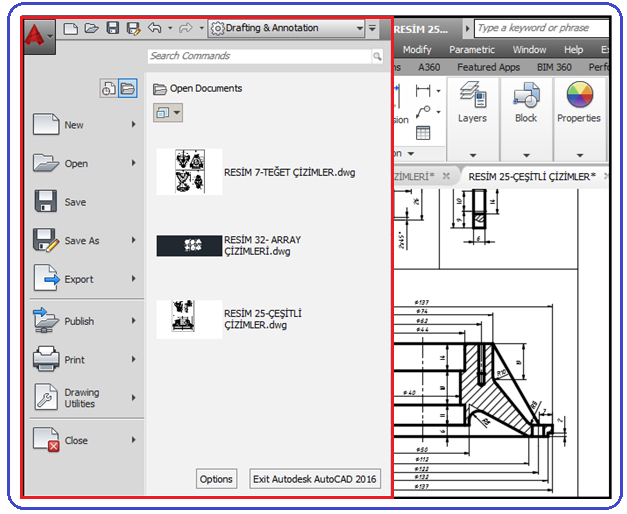The width and height of the screenshot is (627, 514).
Task: Show Recent Documents list icon
Action: click(108, 88)
